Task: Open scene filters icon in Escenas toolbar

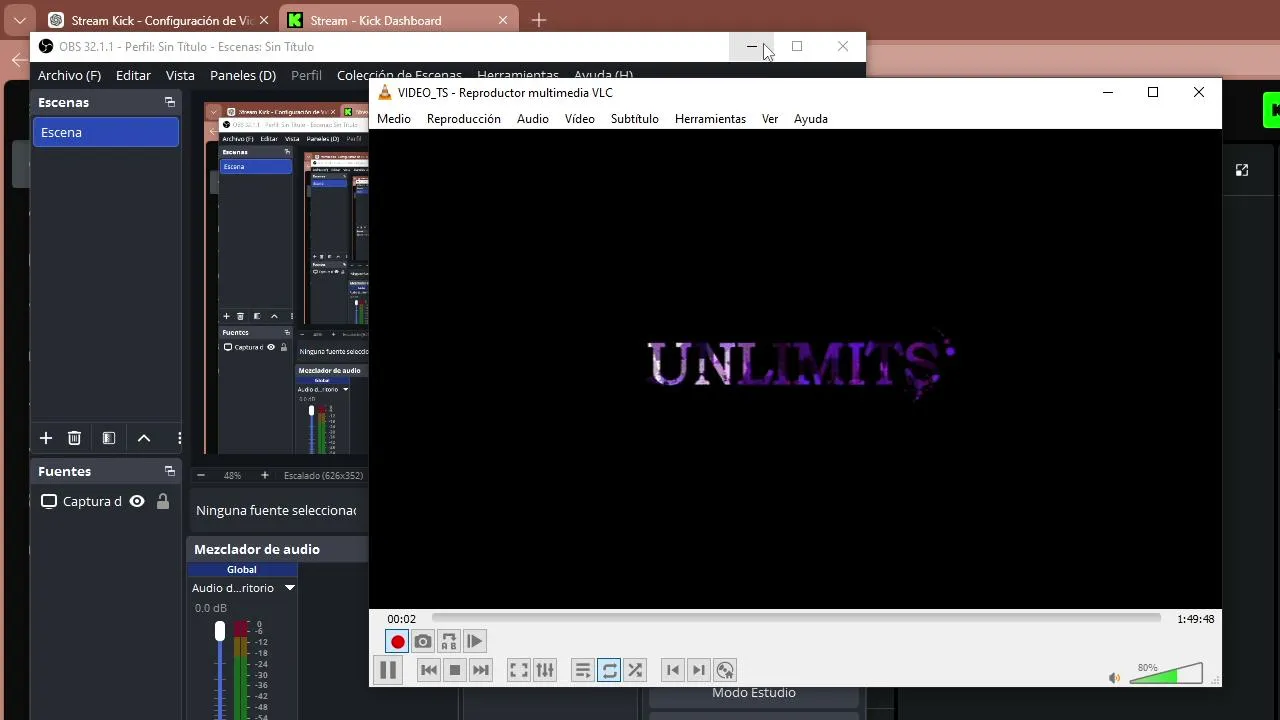Action: (109, 438)
